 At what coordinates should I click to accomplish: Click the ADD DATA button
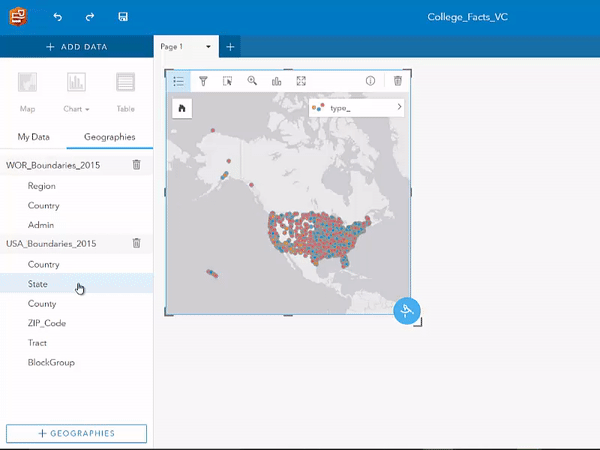point(77,47)
